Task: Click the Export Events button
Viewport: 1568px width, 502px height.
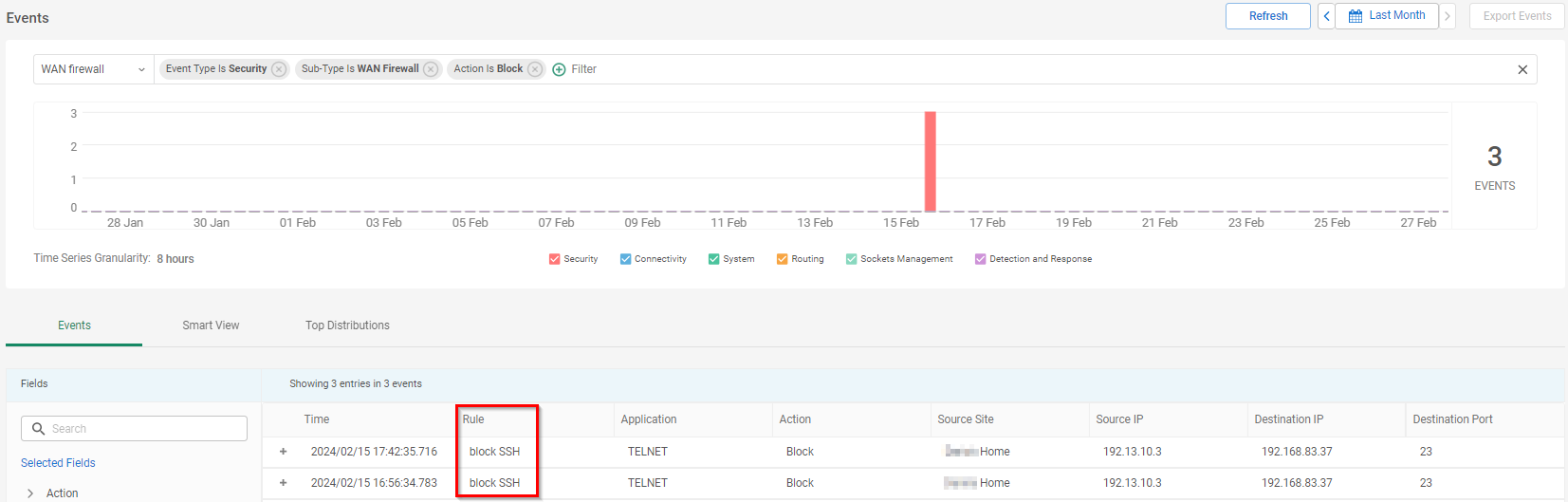Action: tap(1517, 16)
